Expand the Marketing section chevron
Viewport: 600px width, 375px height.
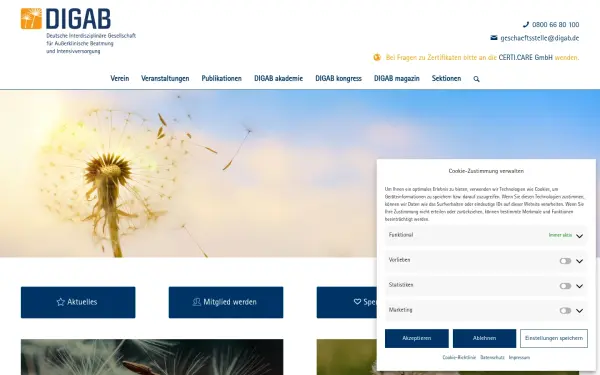tap(579, 311)
